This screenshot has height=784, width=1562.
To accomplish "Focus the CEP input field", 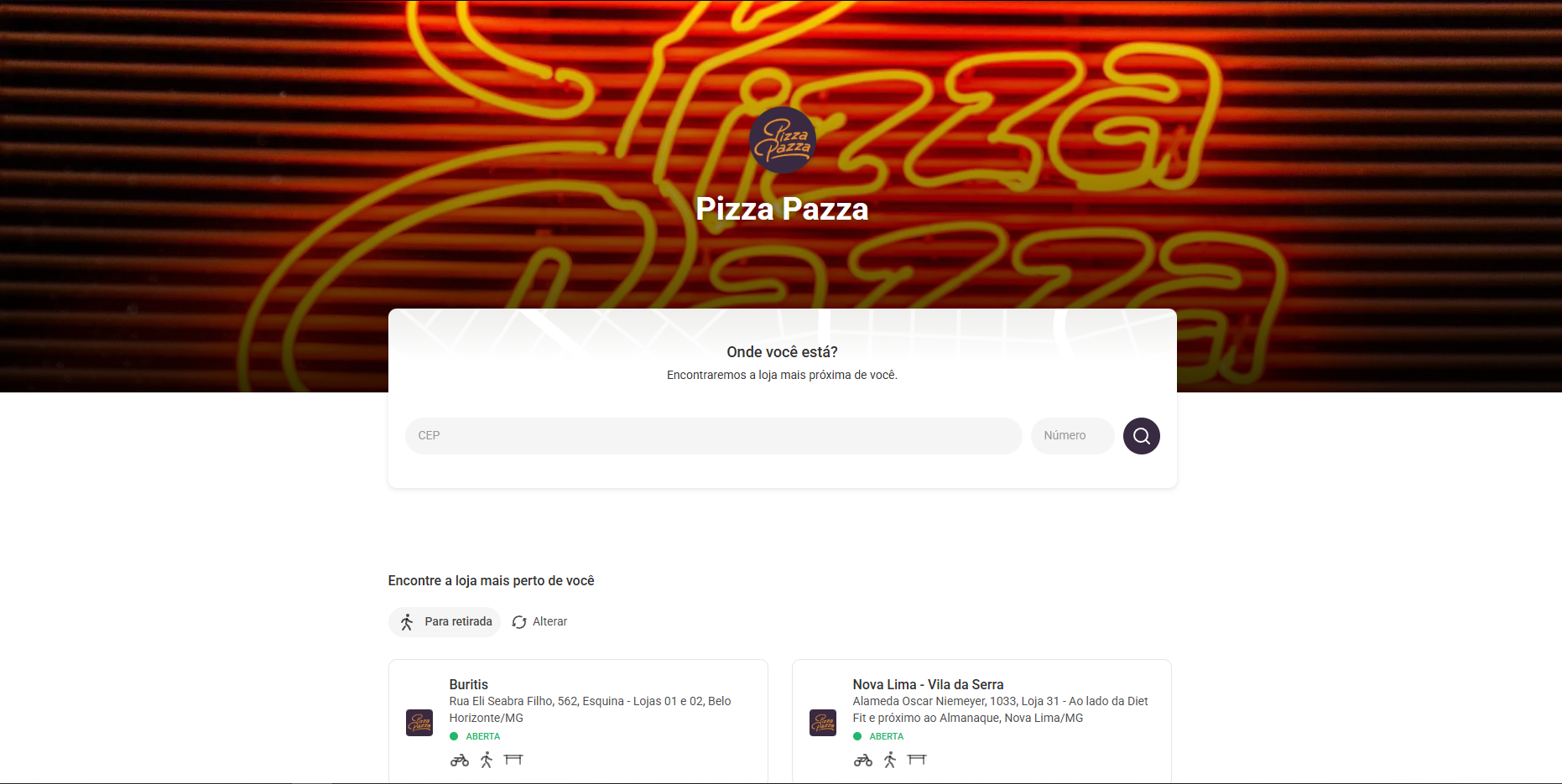I will 713,436.
